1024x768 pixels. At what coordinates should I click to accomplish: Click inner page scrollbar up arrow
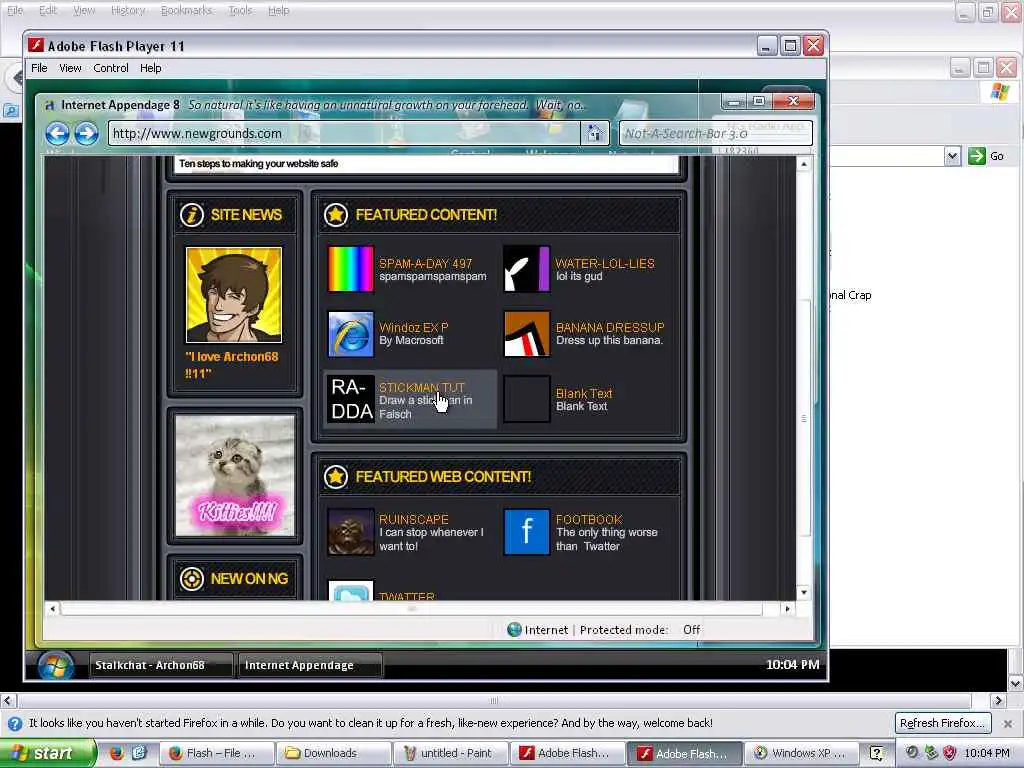[x=804, y=163]
